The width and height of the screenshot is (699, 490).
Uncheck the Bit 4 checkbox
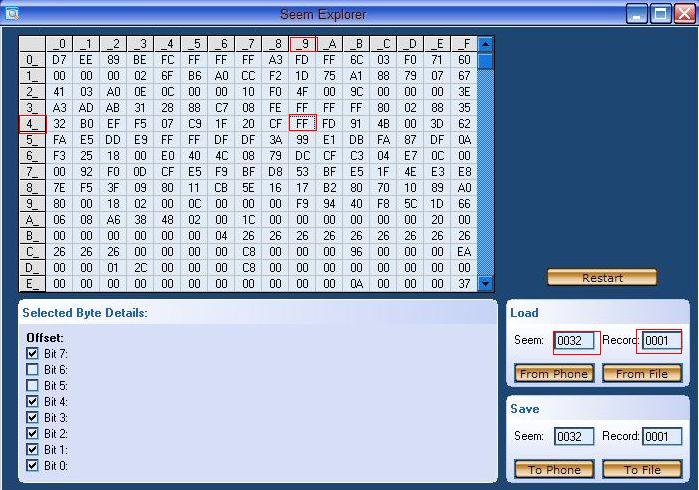[x=32, y=401]
